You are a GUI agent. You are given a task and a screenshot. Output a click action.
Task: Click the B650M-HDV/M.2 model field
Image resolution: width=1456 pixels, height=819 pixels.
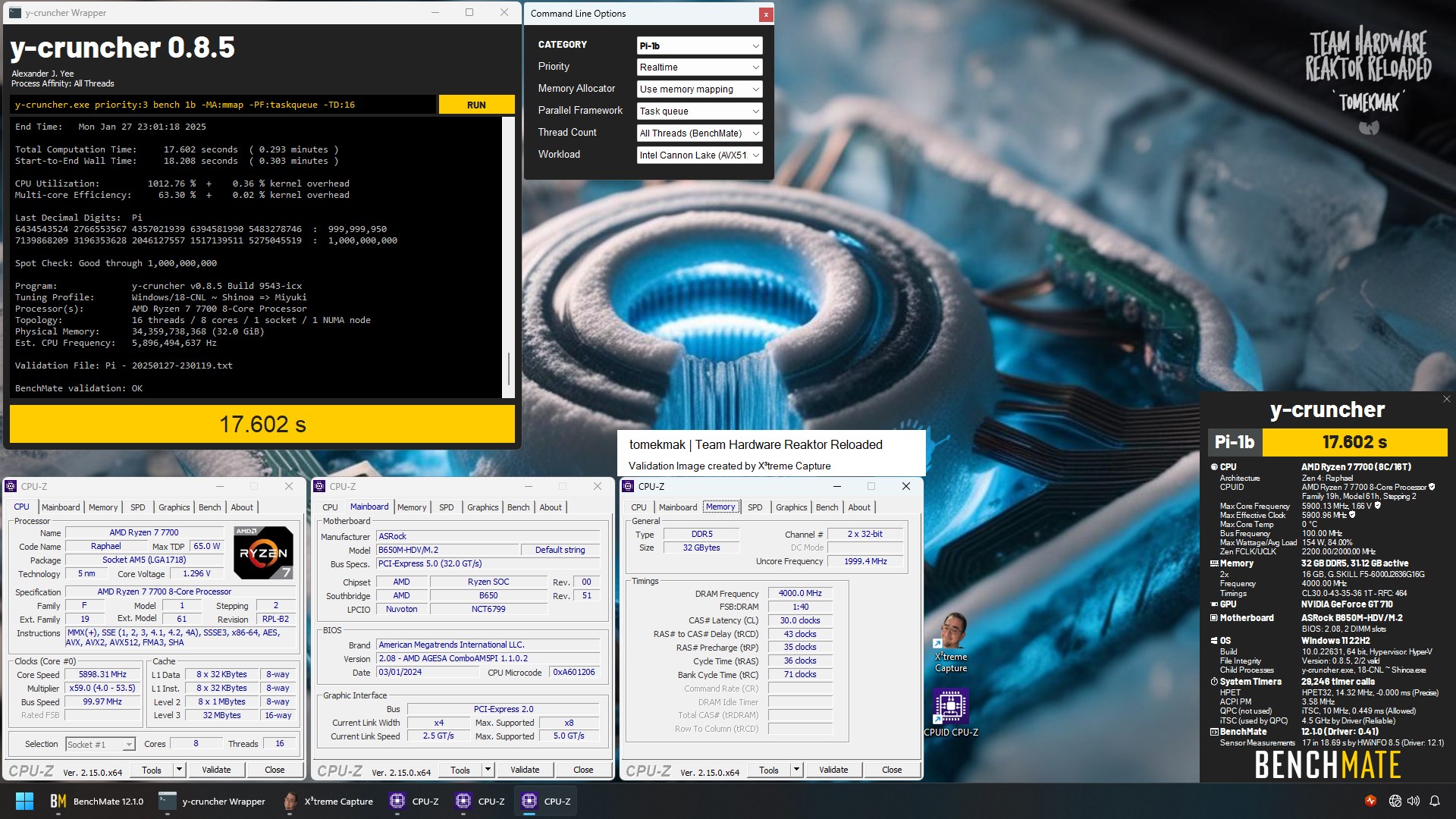[x=447, y=550]
